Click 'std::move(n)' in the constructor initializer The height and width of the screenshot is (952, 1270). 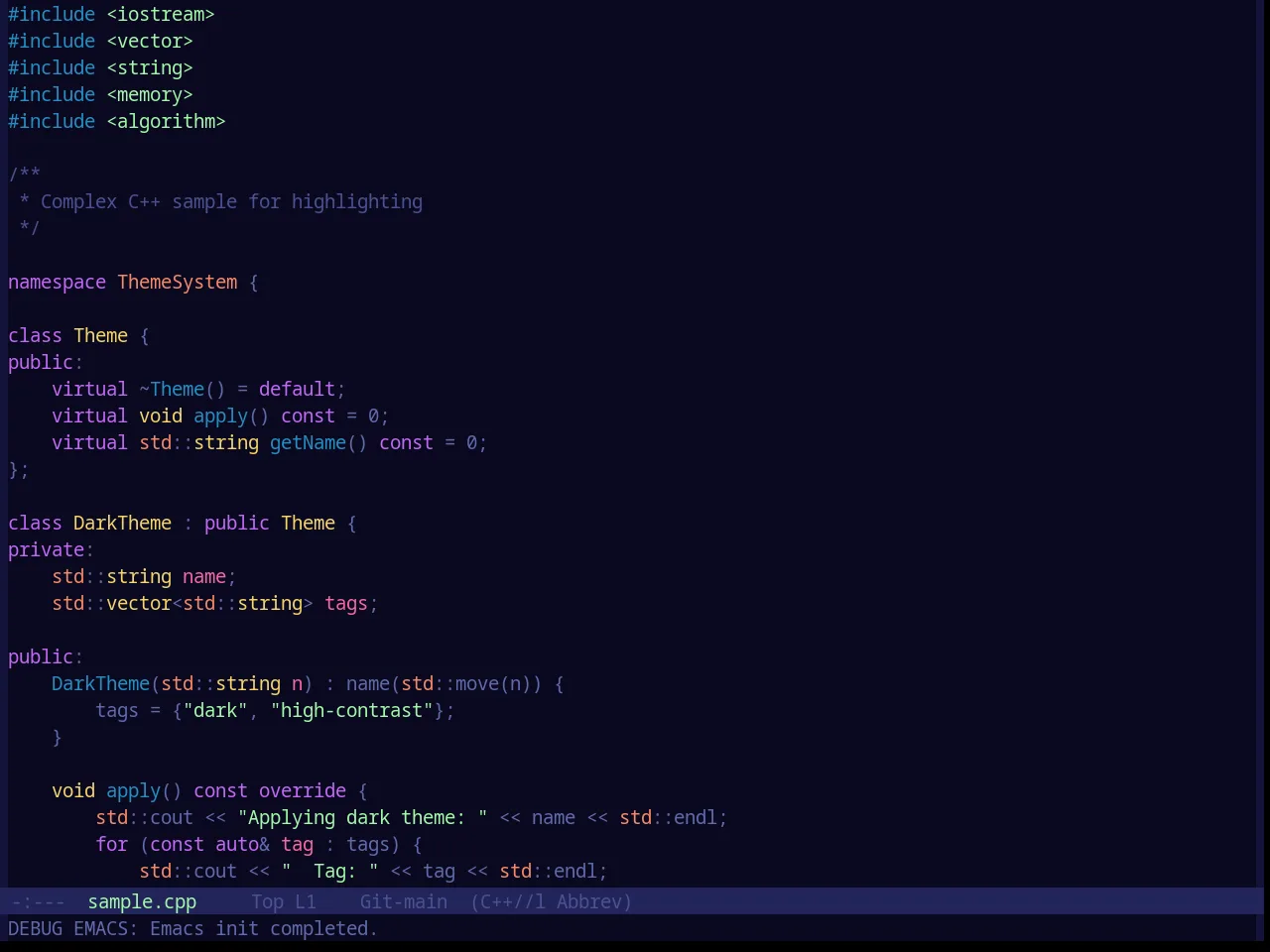(466, 684)
